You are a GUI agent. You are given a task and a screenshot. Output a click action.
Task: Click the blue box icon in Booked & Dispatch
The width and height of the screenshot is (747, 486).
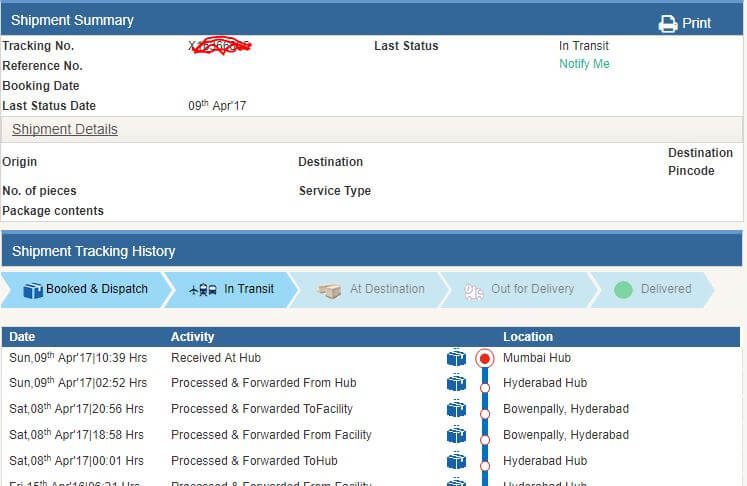33,290
